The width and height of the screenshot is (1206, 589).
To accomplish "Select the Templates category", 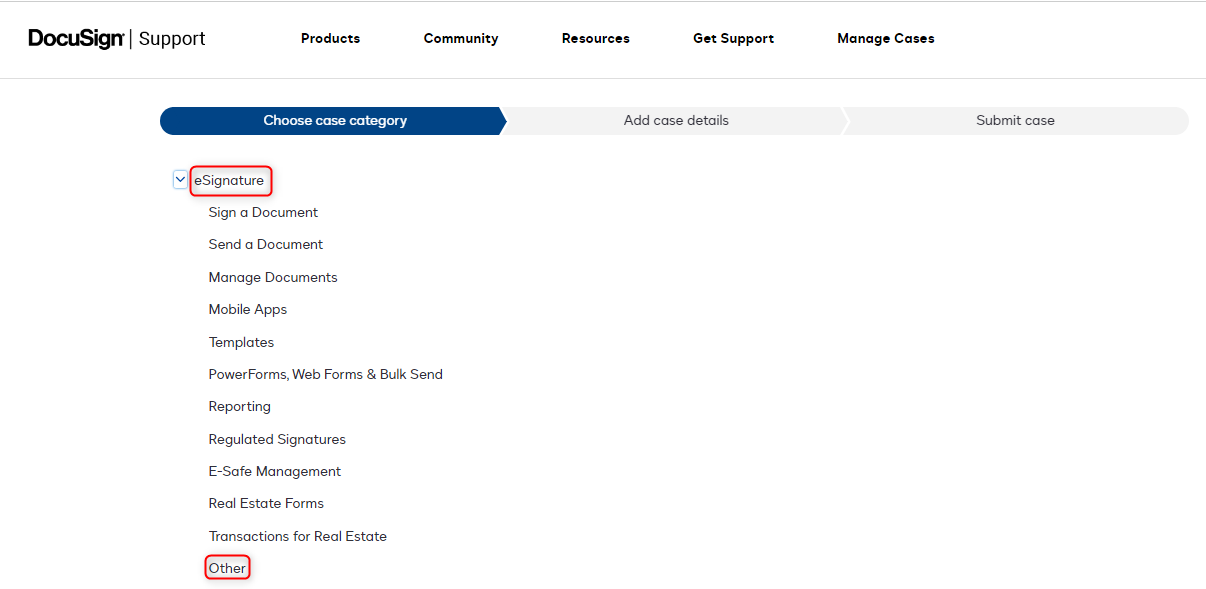I will (241, 343).
